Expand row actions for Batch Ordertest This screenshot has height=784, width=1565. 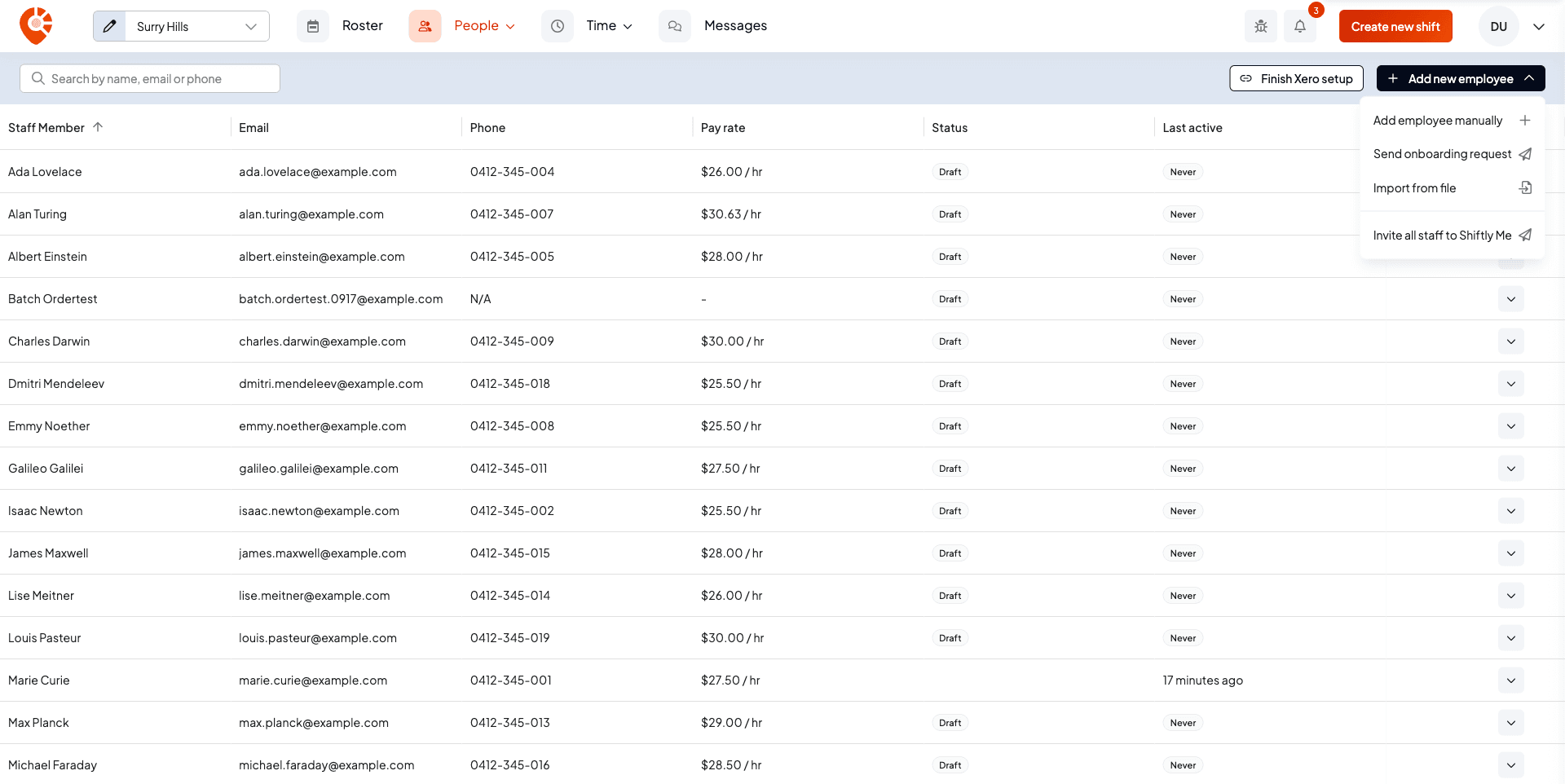pyautogui.click(x=1511, y=299)
